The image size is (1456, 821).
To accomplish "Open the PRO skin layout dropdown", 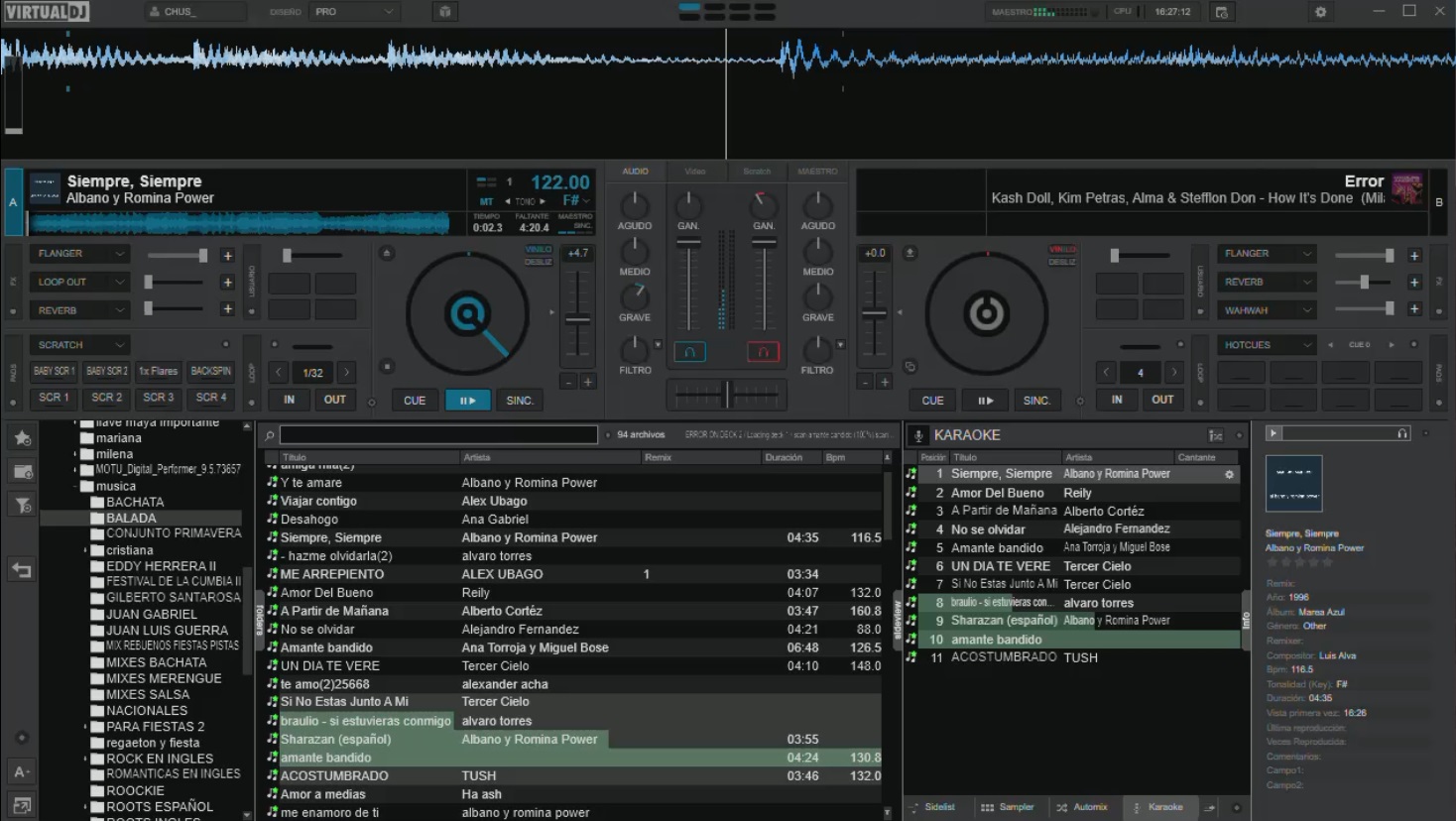I will (355, 12).
